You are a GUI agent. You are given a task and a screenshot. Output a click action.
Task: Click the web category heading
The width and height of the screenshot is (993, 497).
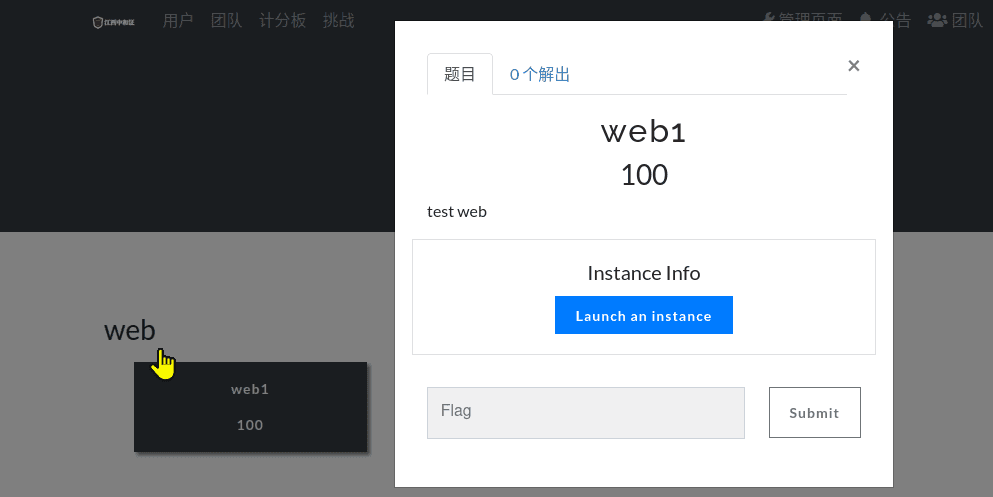click(130, 330)
